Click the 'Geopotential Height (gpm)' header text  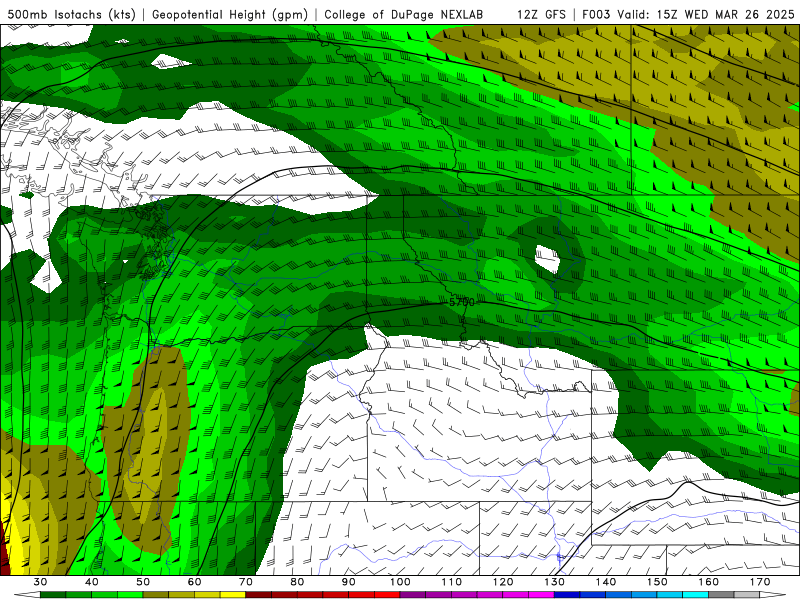point(230,14)
